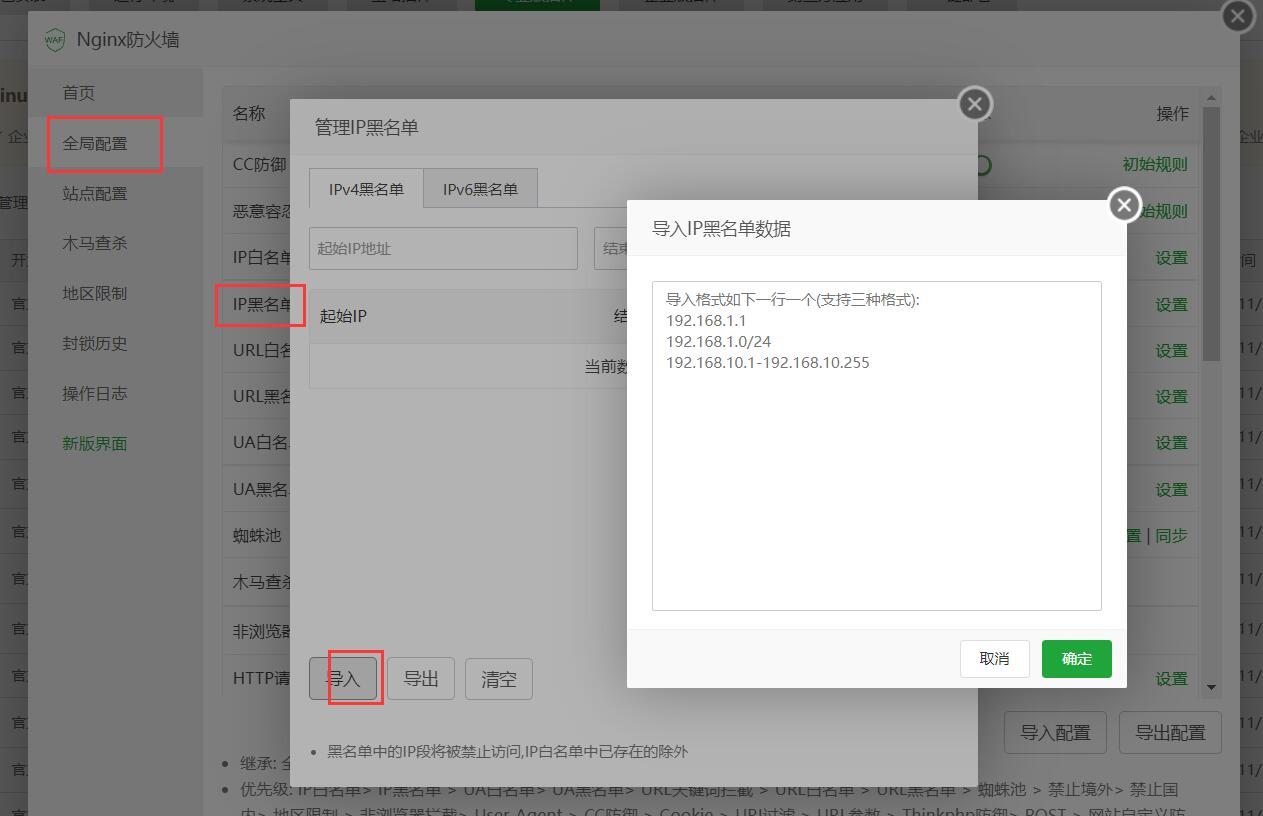Screen dimensions: 1263x816
Task: Click 设置 in the HTTP请求 row
Action: 1172,679
